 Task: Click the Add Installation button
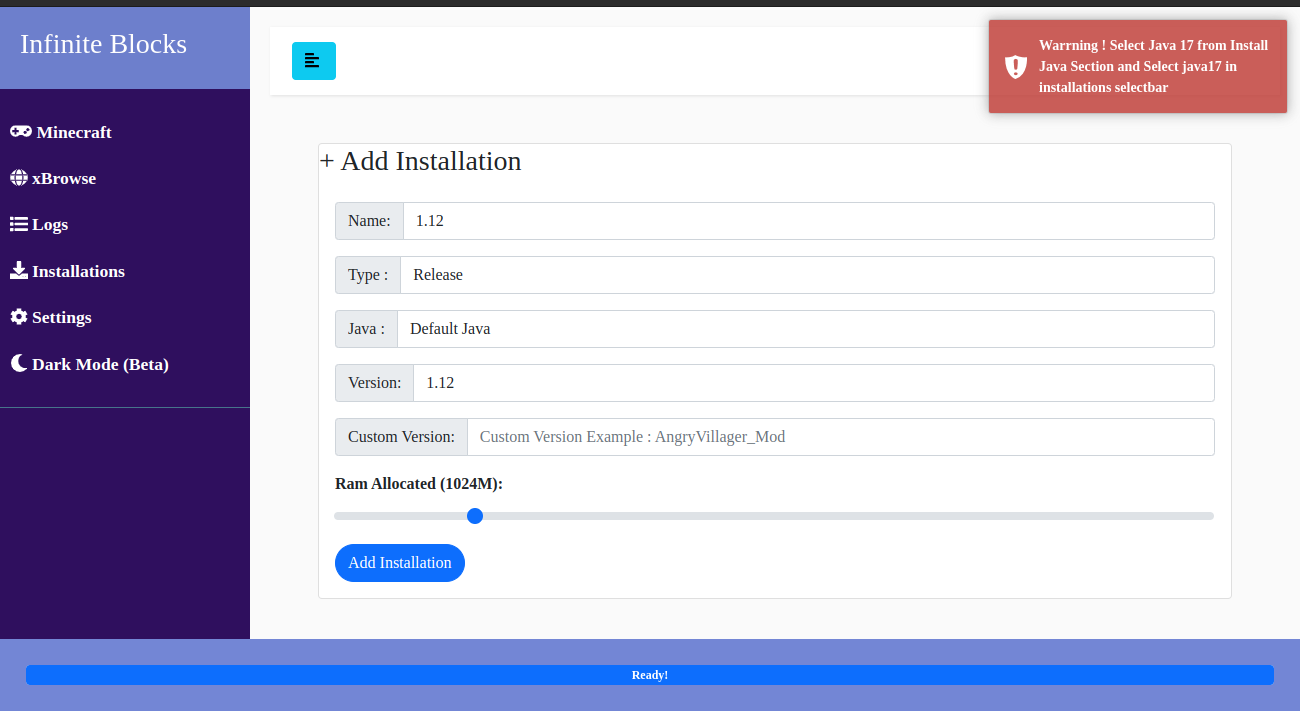(400, 563)
